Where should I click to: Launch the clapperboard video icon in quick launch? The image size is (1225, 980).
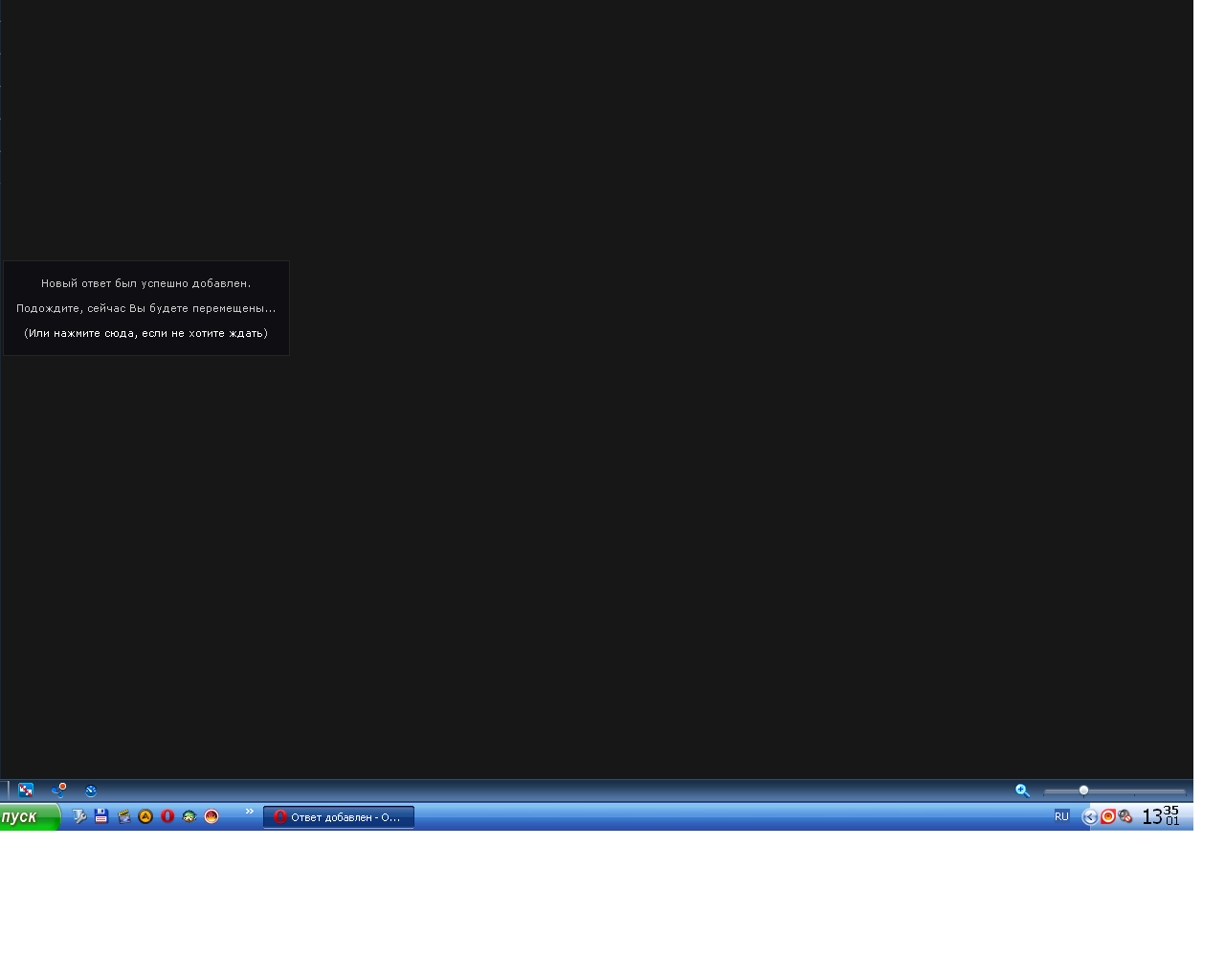tap(123, 816)
